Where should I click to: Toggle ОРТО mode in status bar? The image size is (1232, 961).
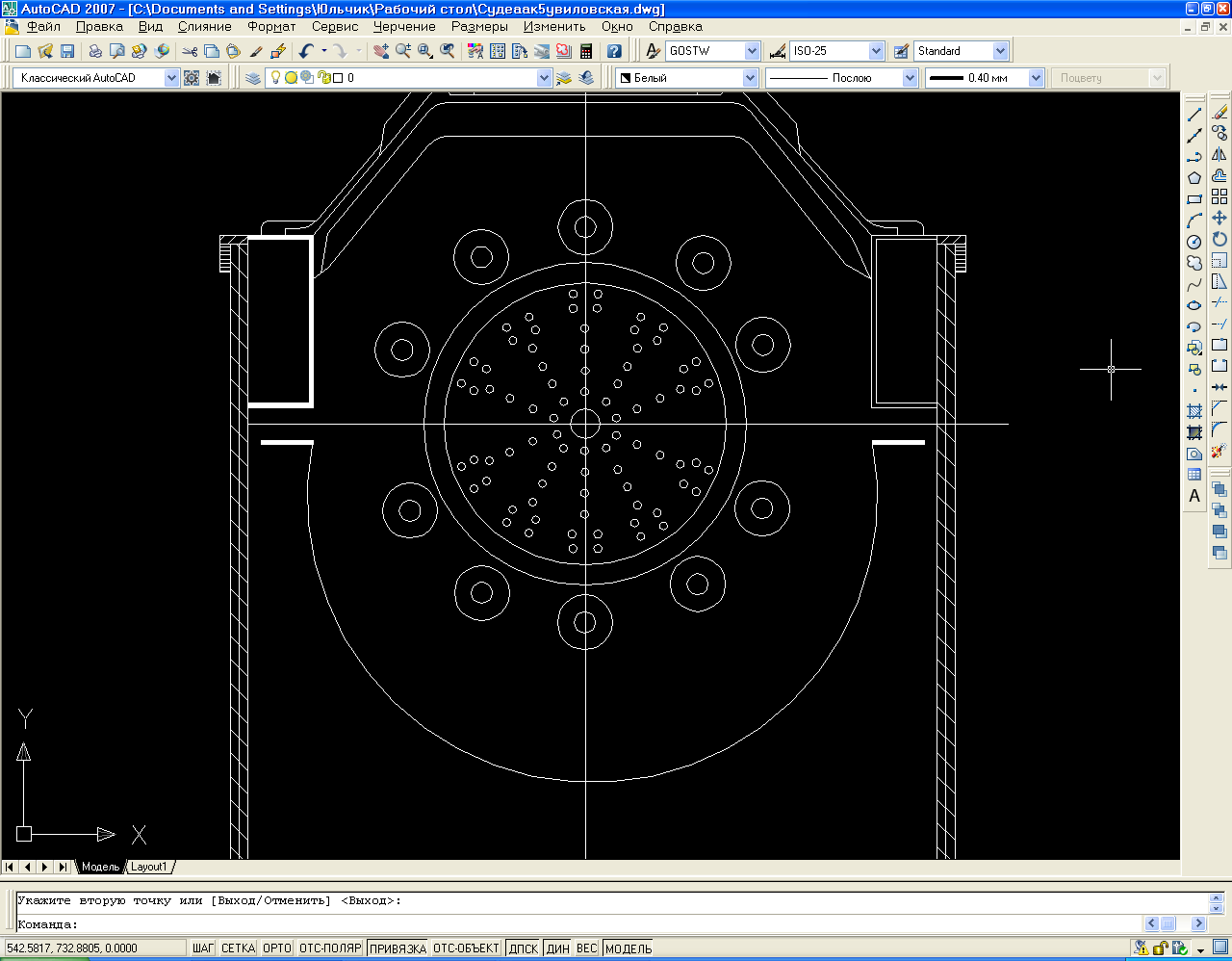[277, 948]
